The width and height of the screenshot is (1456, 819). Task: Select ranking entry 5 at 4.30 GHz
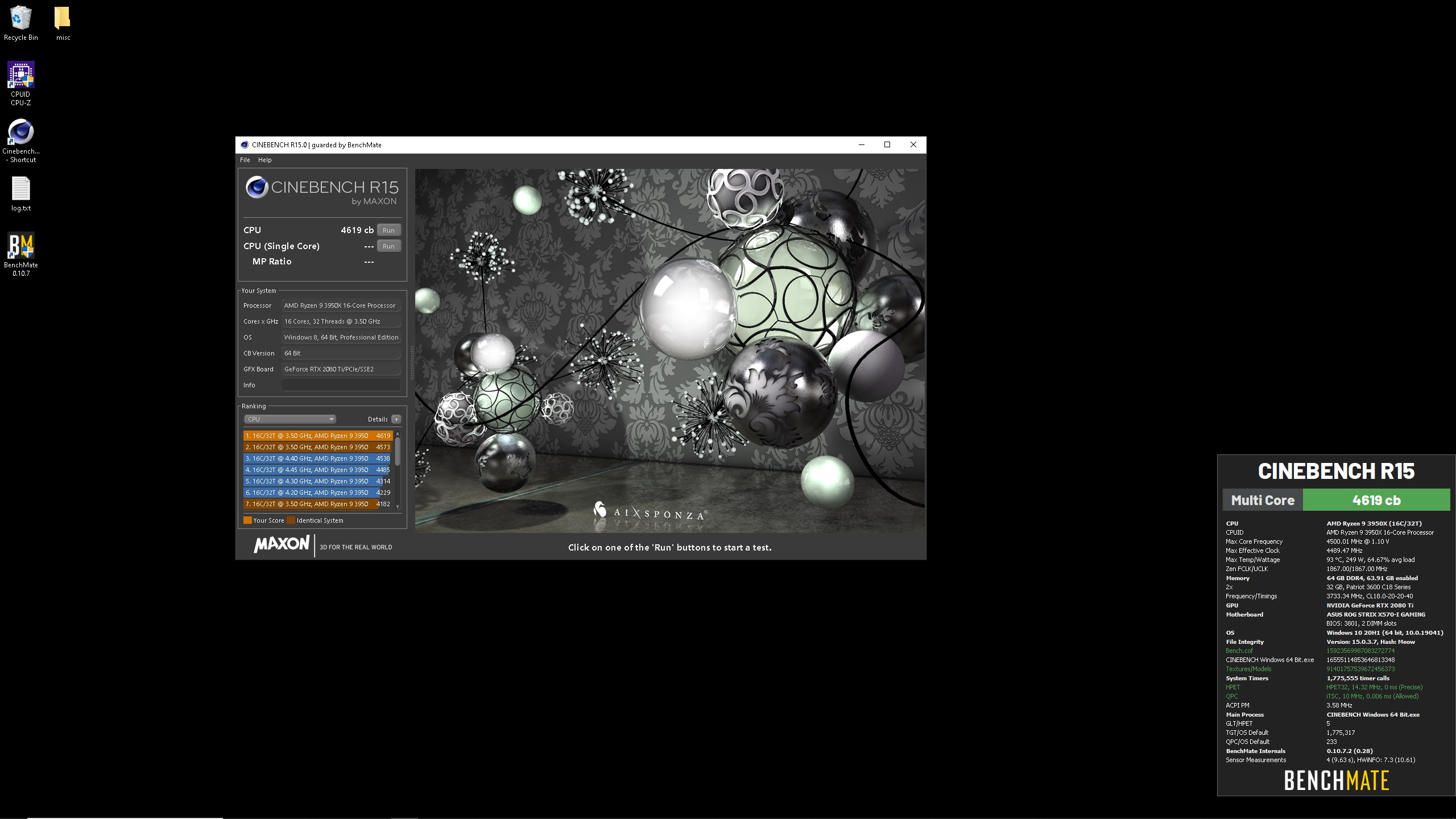[x=318, y=481]
